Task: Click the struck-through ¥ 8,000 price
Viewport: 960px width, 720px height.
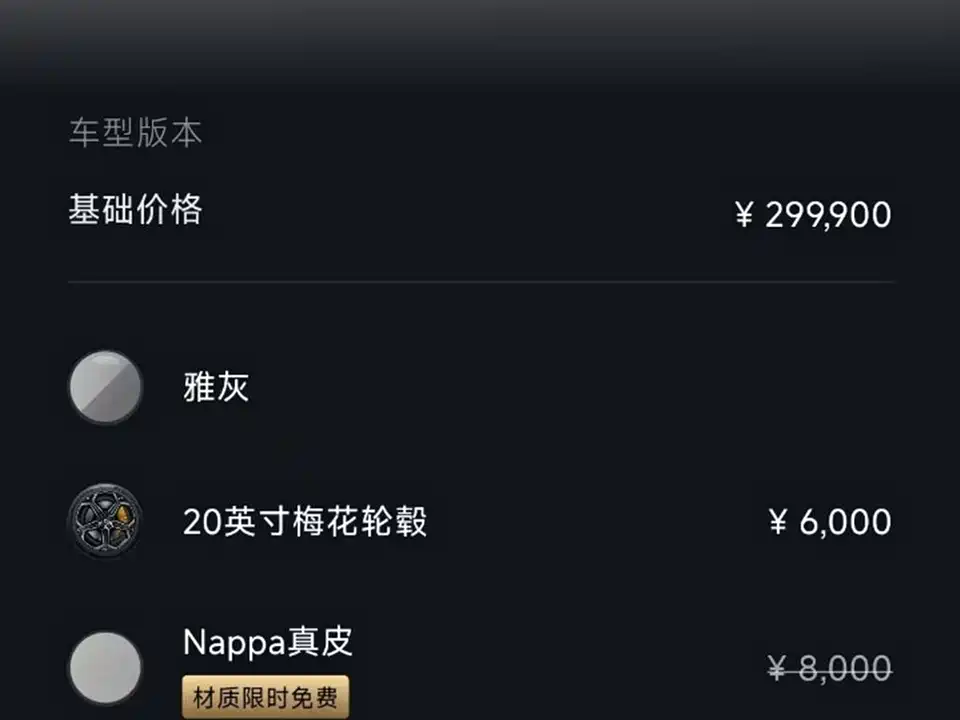Action: (829, 667)
